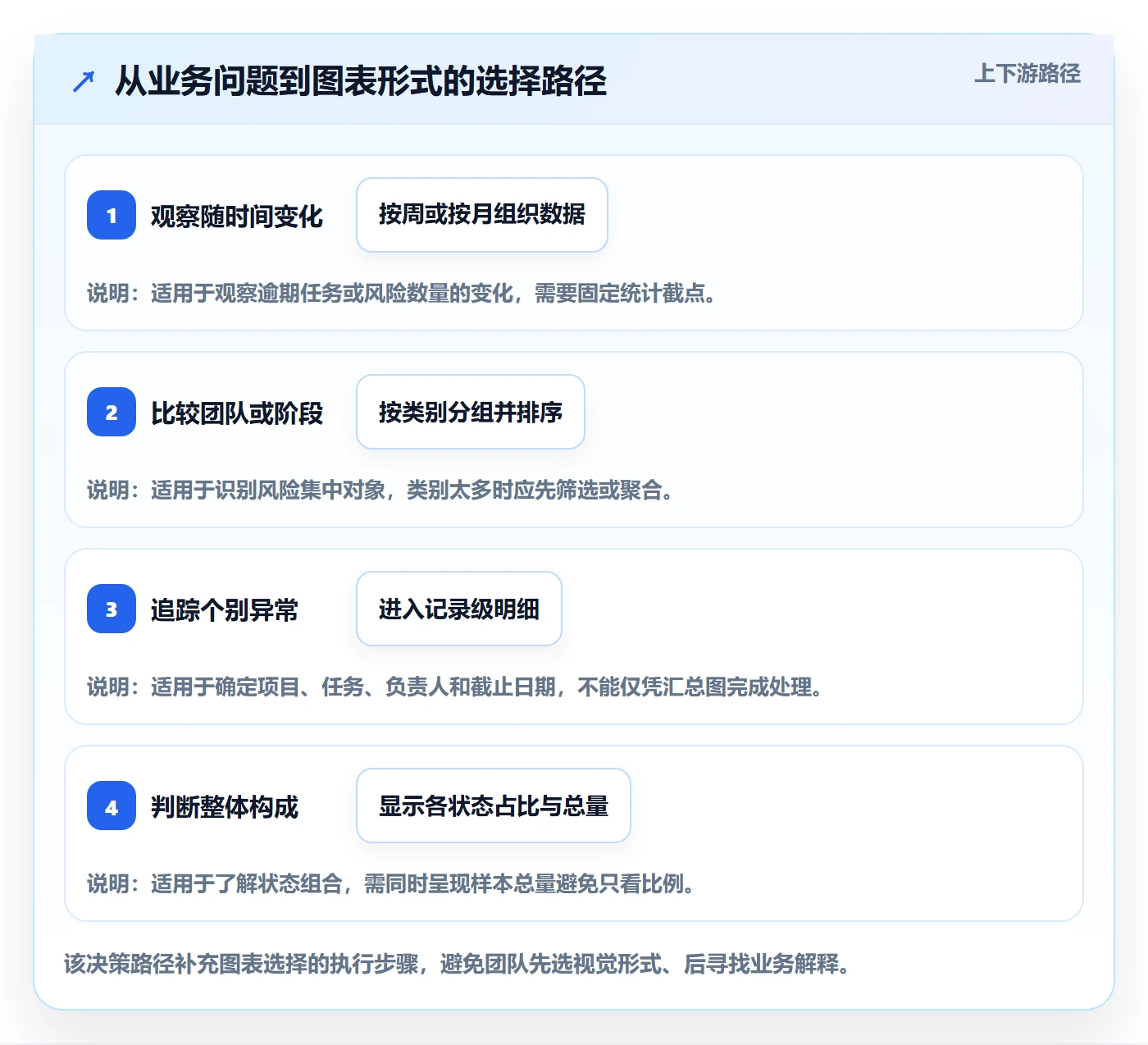Click the title 从业务问题到图表形式的选择路径
Viewport: 1148px width, 1045px height.
361,81
